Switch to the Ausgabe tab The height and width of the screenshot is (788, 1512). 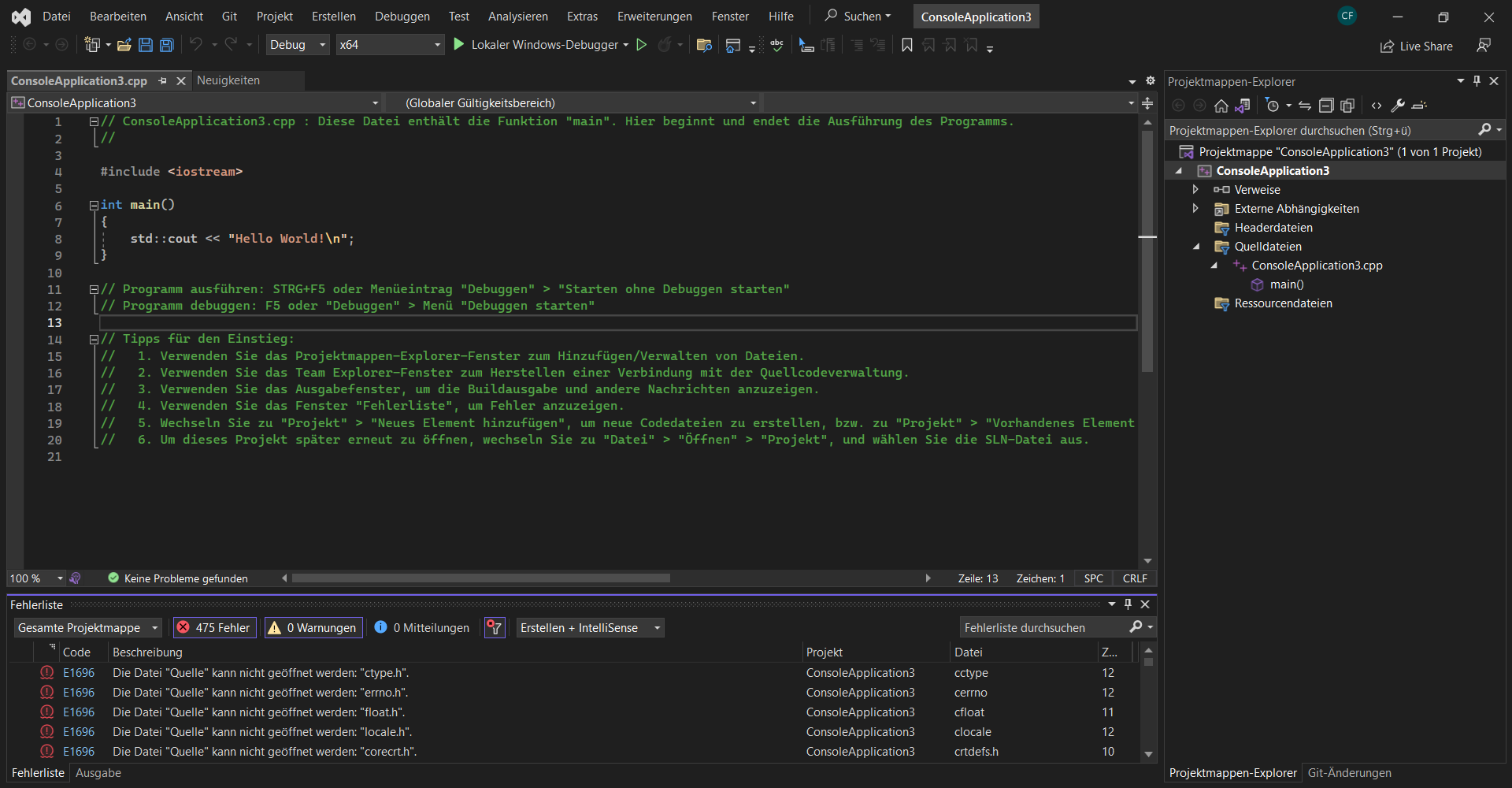click(98, 772)
